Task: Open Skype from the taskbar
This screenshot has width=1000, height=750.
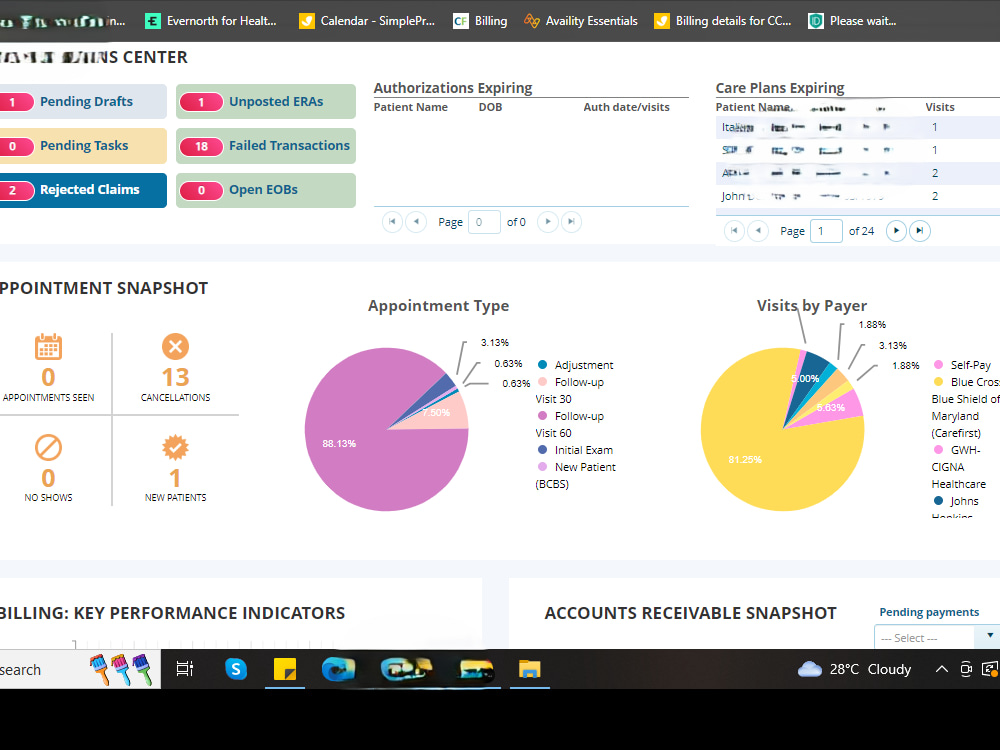Action: click(x=236, y=669)
